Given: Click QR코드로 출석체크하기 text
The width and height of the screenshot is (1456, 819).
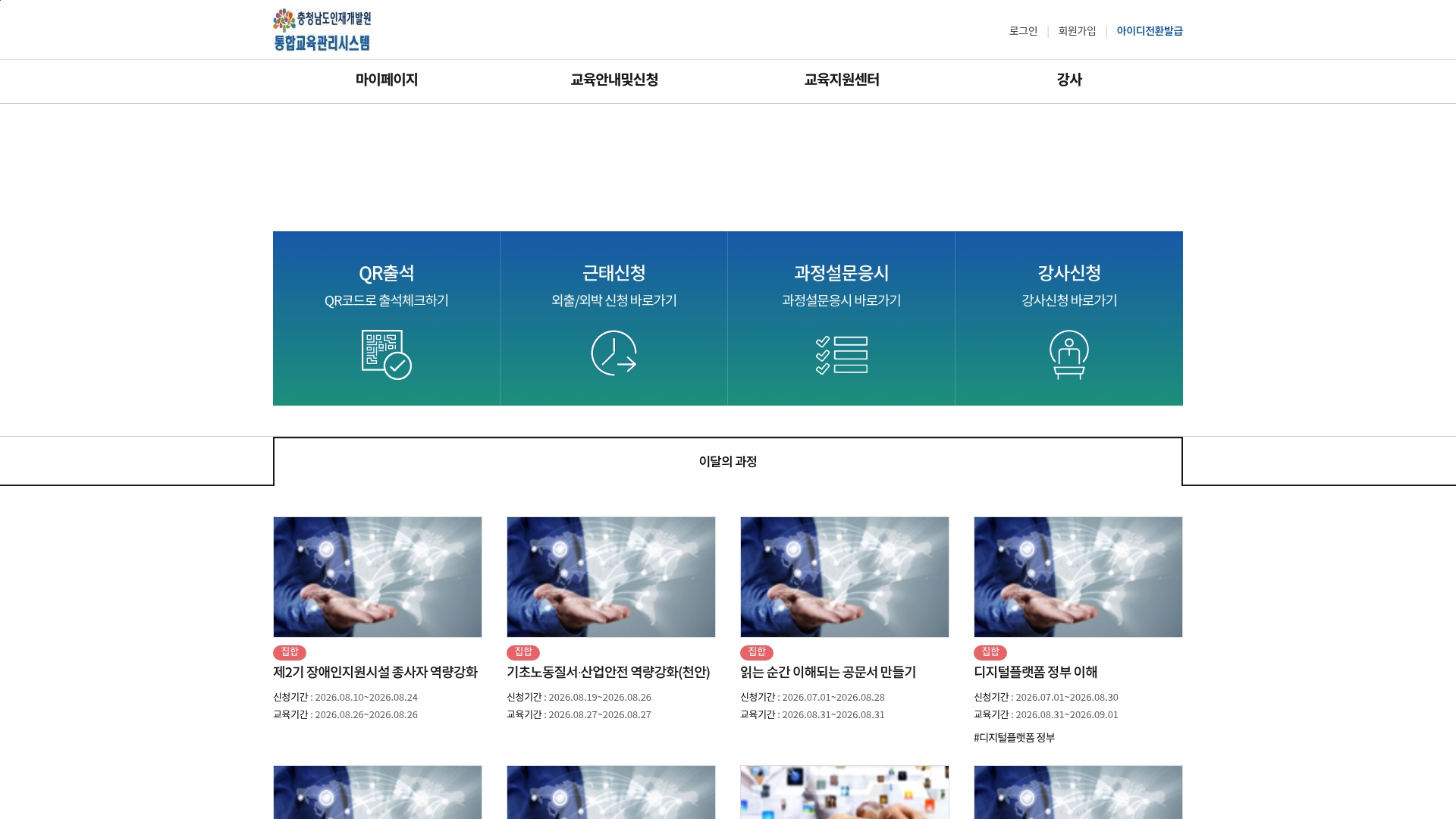Looking at the screenshot, I should pos(387,300).
